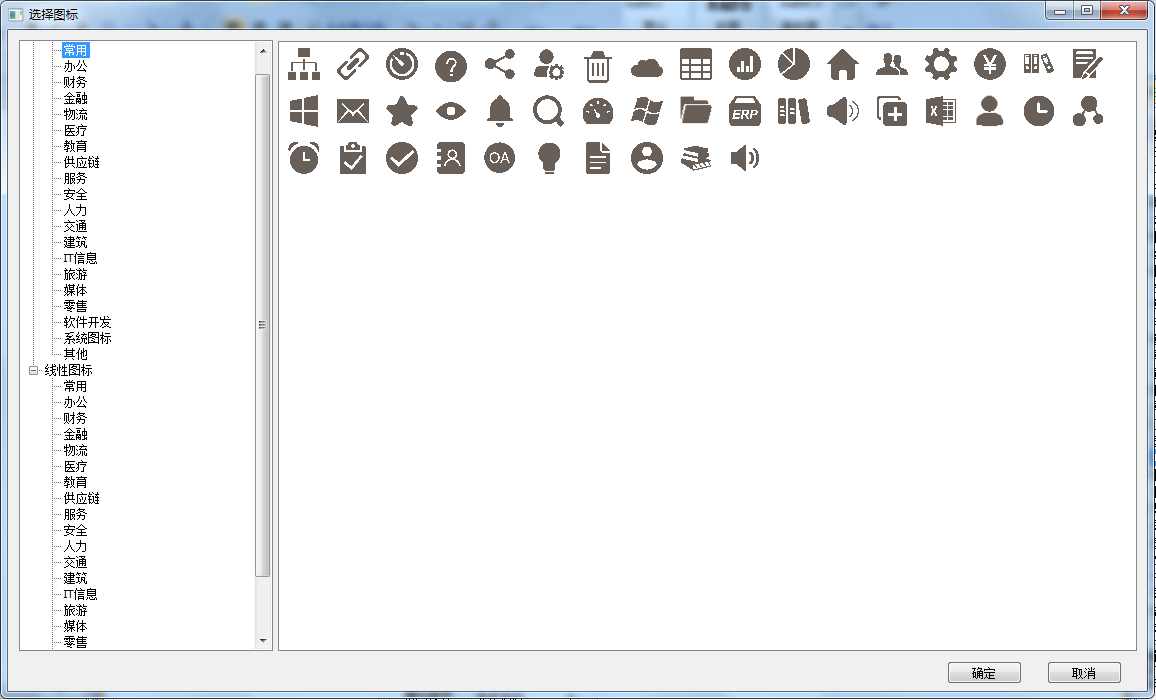Select the eye icon

451,111
